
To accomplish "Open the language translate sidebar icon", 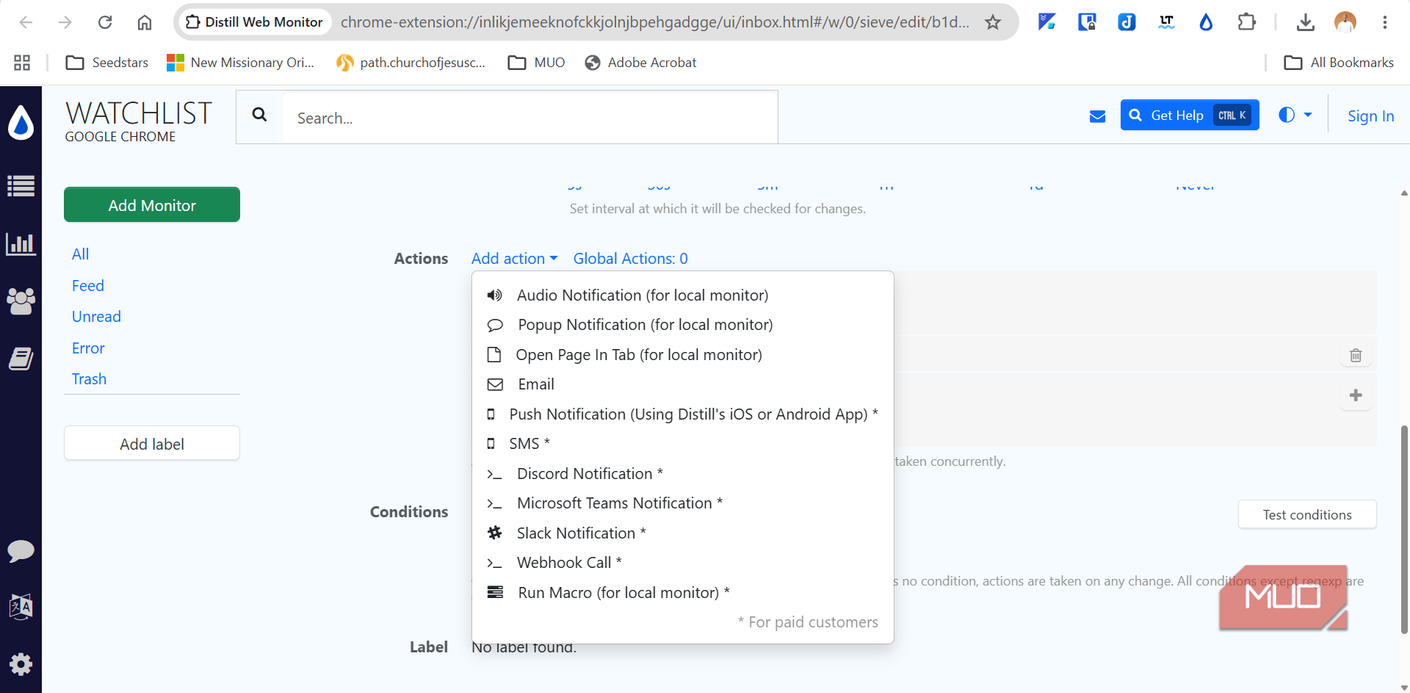I will [x=21, y=606].
